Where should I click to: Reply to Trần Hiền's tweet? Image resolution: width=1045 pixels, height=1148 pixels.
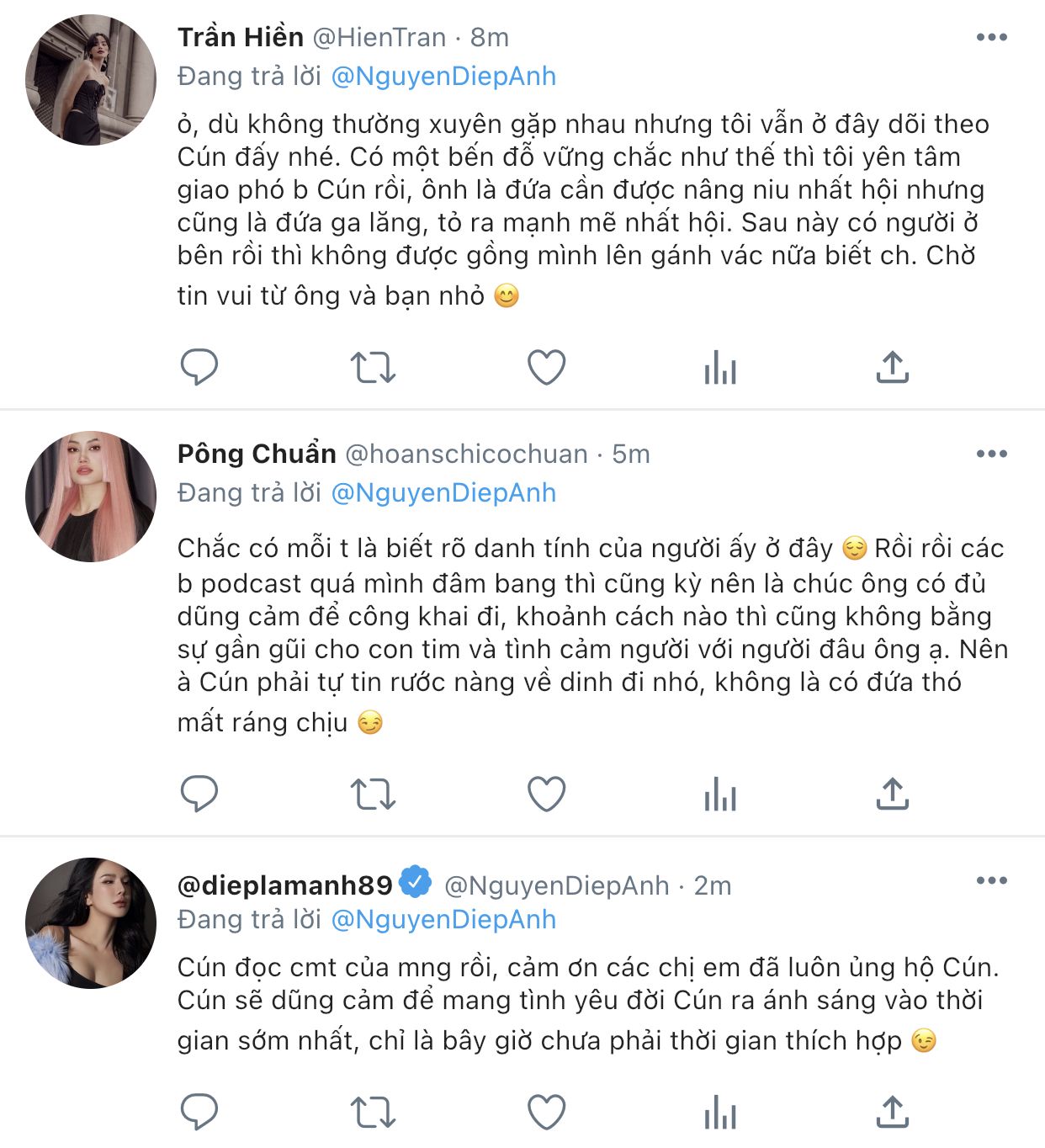point(199,367)
